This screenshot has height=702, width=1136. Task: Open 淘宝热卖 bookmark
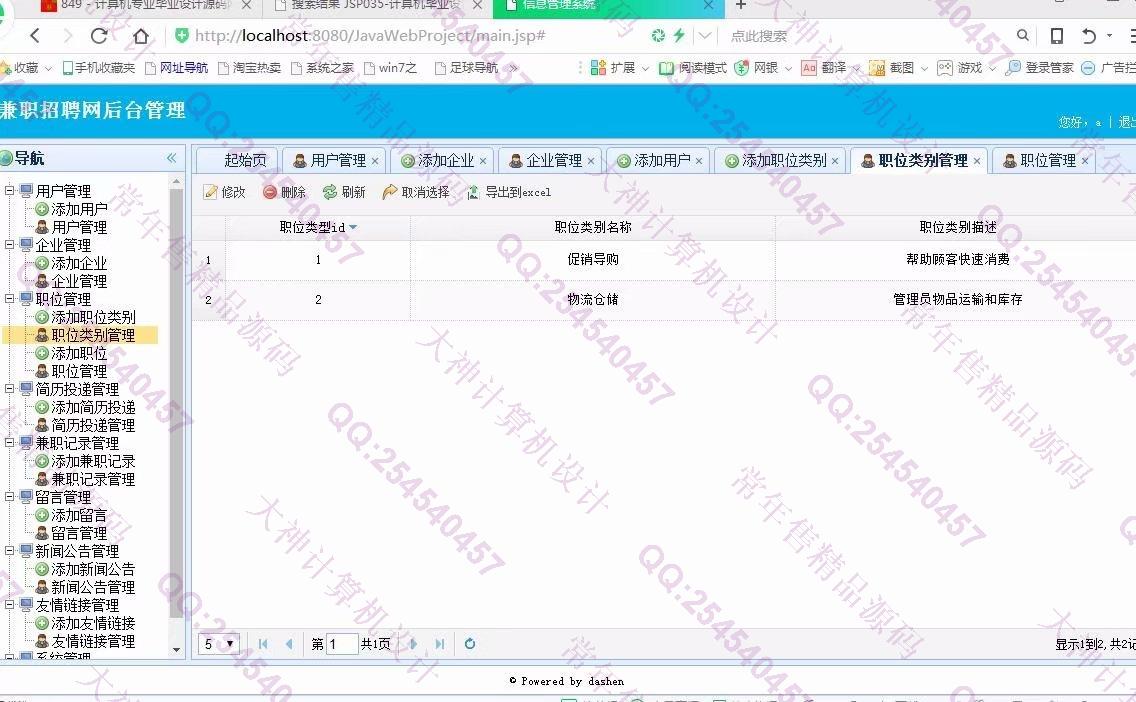click(249, 67)
